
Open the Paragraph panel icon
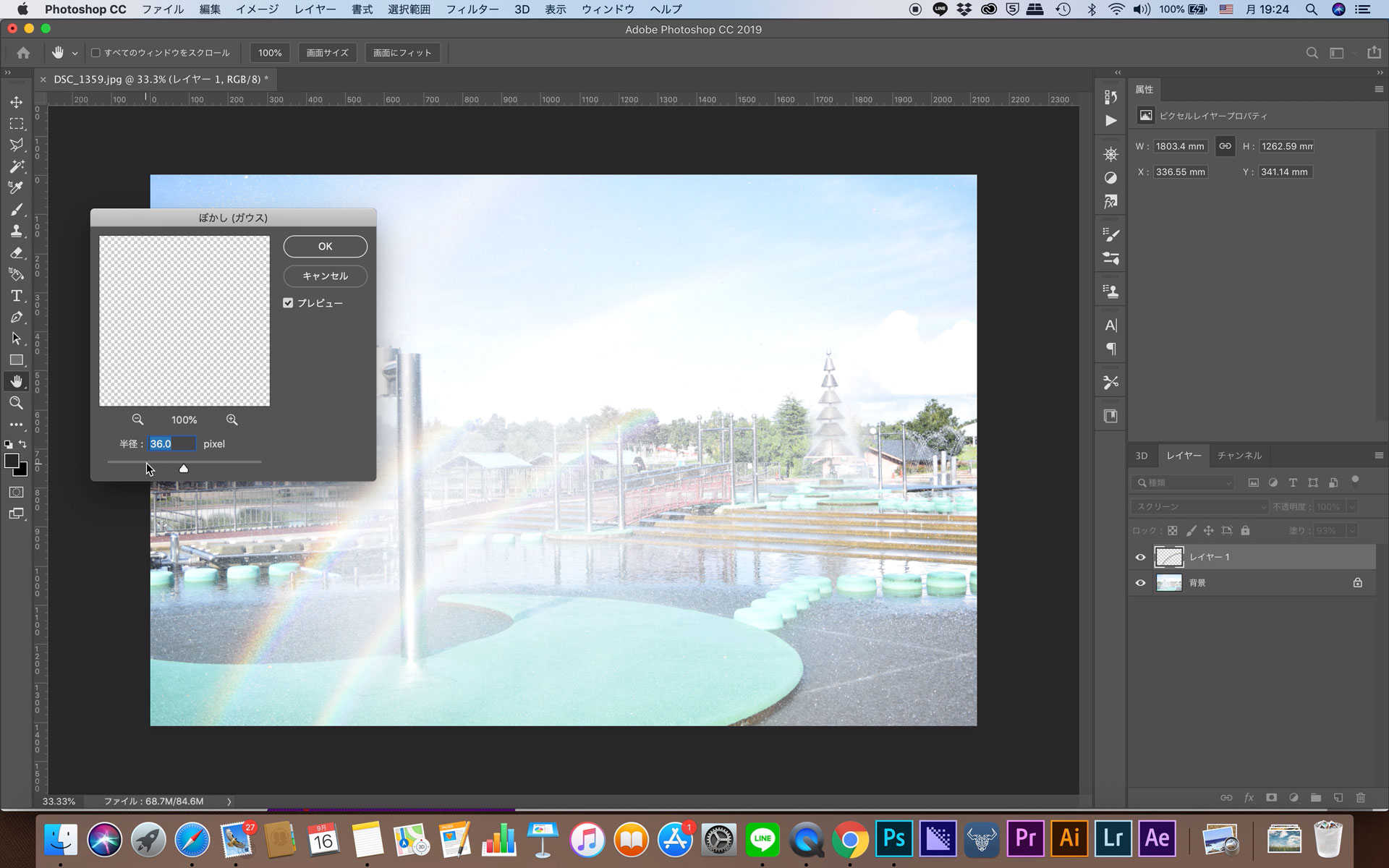coord(1110,349)
